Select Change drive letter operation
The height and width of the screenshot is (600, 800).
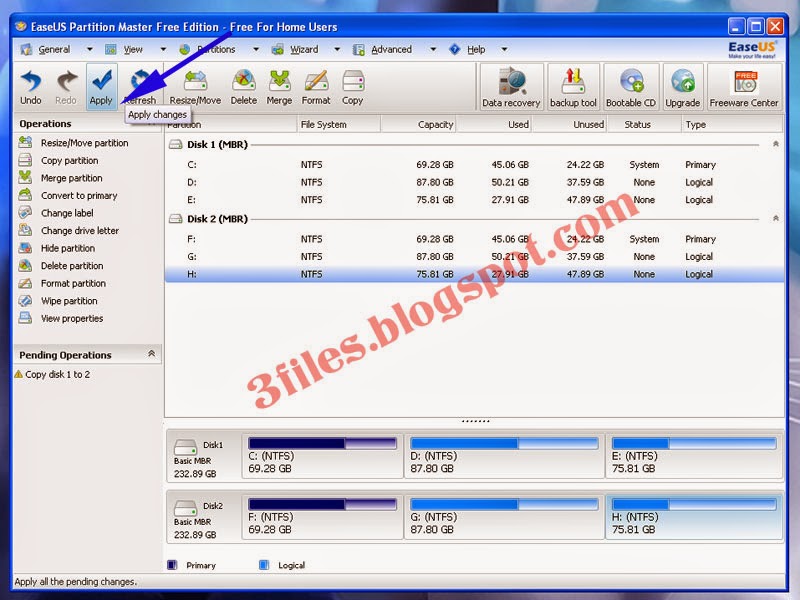pos(69,231)
